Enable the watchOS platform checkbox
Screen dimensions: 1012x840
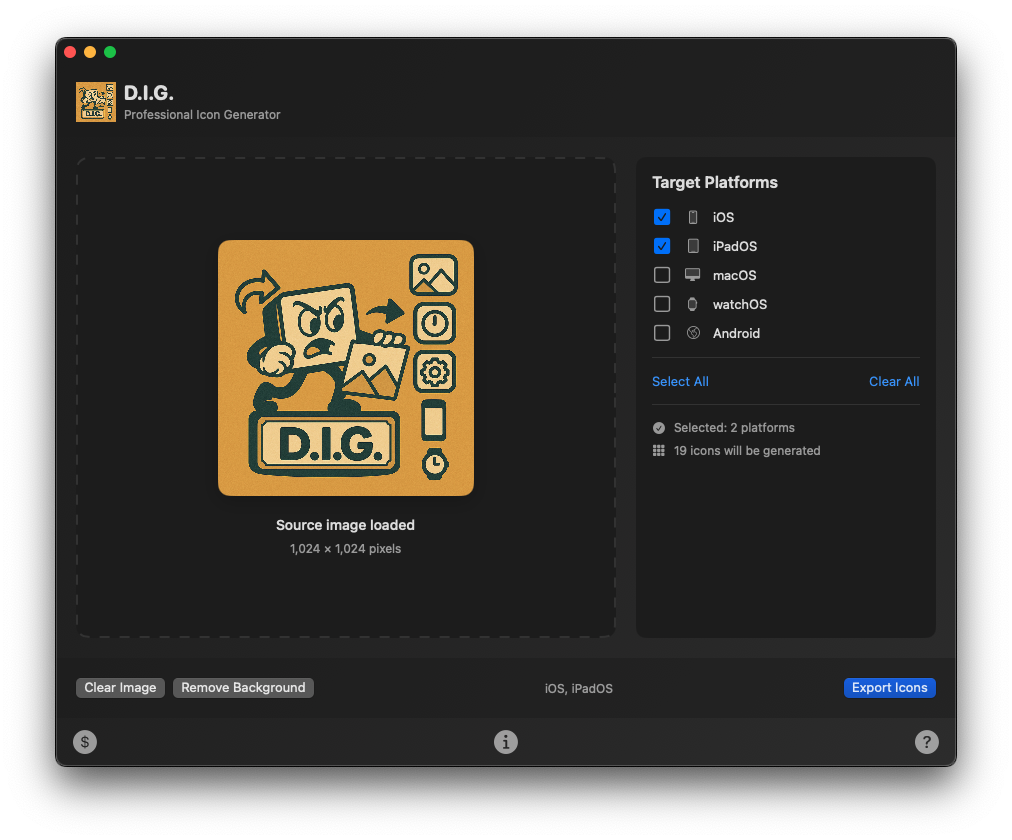pyautogui.click(x=662, y=304)
